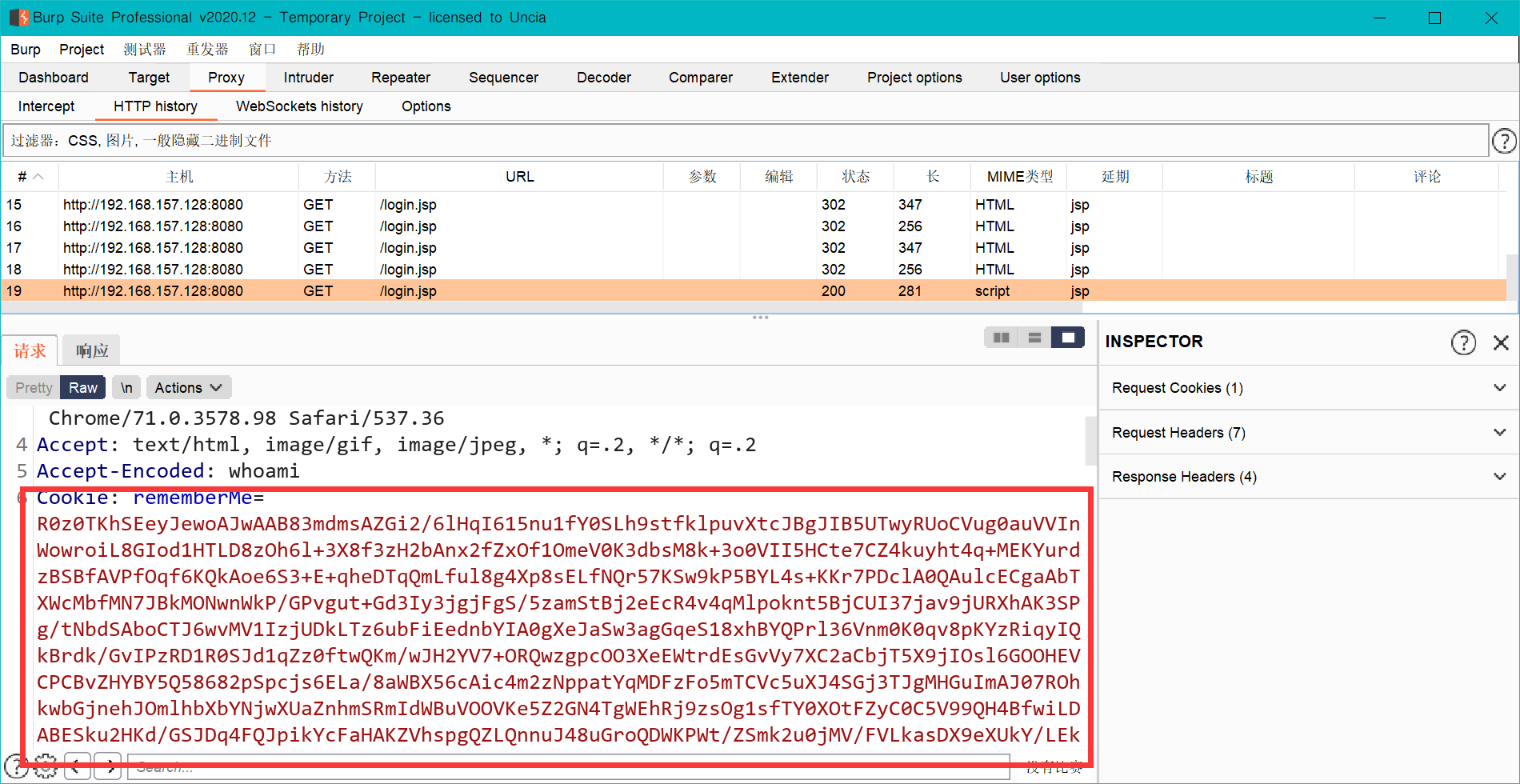Sort history by # column
The width and height of the screenshot is (1520, 784).
click(30, 177)
